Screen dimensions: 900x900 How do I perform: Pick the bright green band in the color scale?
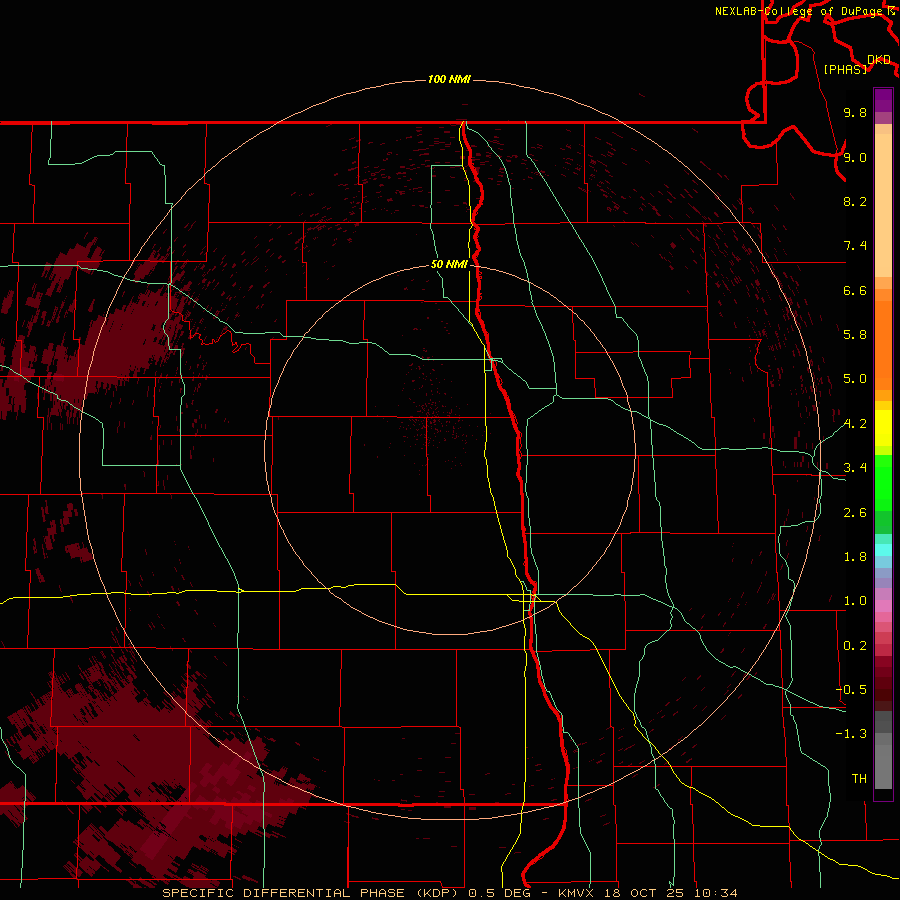coord(883,481)
